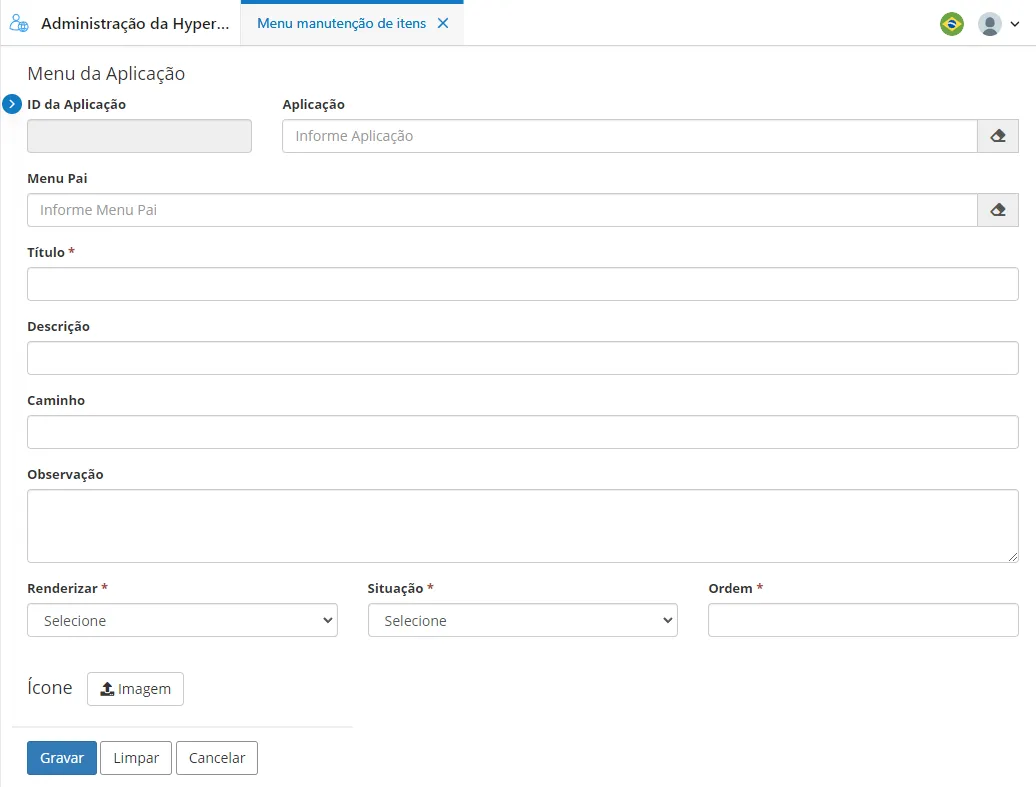Click the Brazil flag language icon
The image size is (1036, 787).
point(951,24)
